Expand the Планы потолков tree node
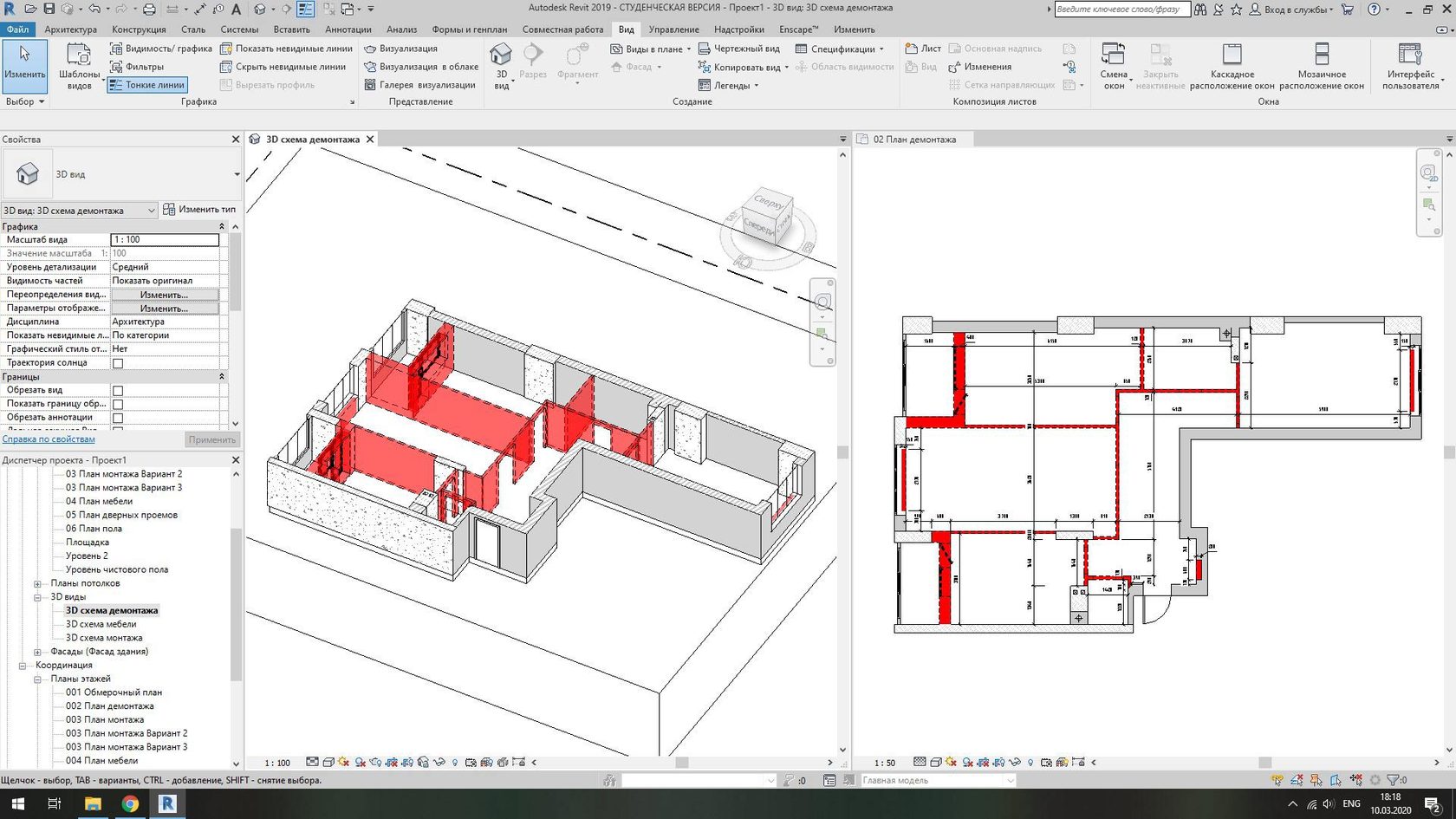This screenshot has width=1456, height=819. click(37, 583)
